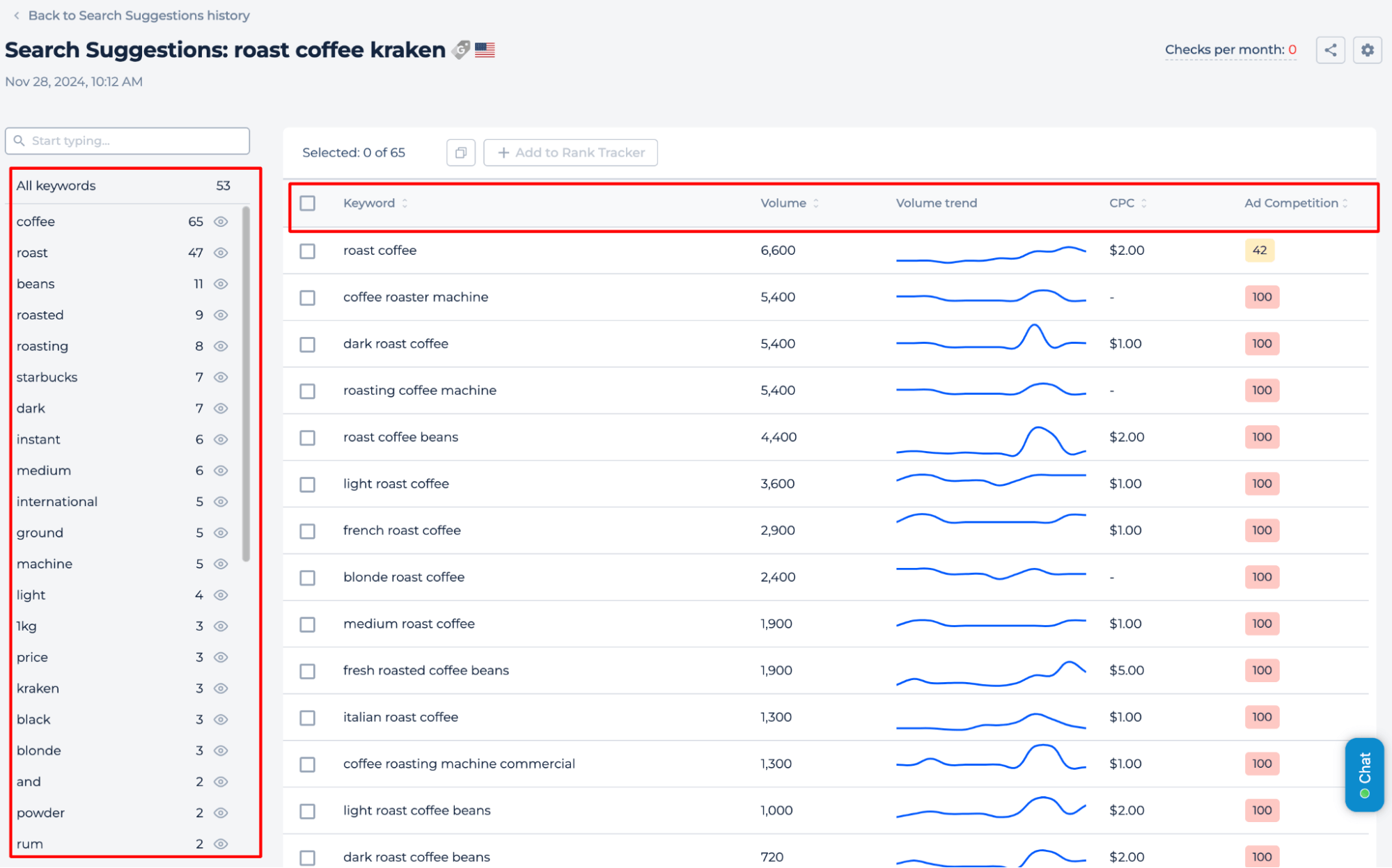Screen dimensions: 1392x868
Task: Toggle visibility for coffee keyword
Action: click(221, 222)
